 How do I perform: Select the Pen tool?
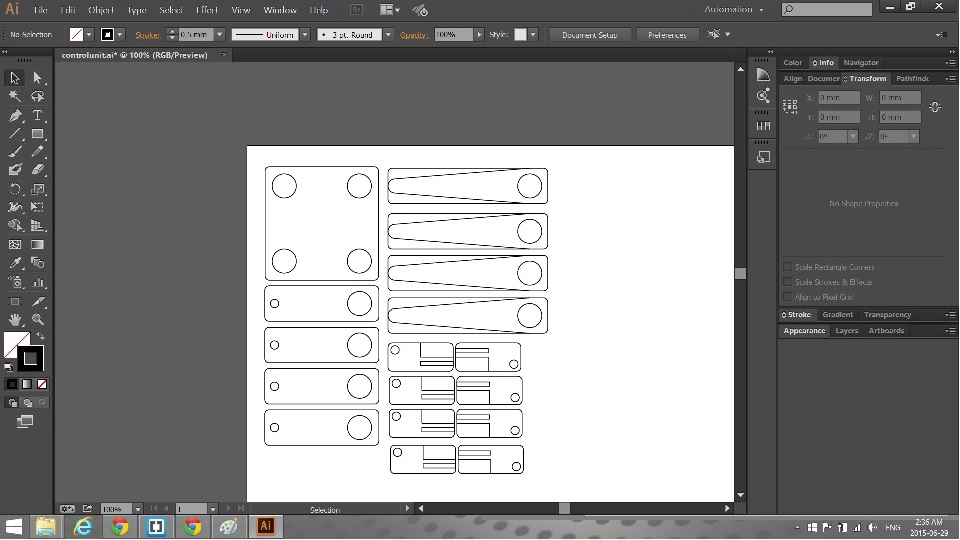15,115
